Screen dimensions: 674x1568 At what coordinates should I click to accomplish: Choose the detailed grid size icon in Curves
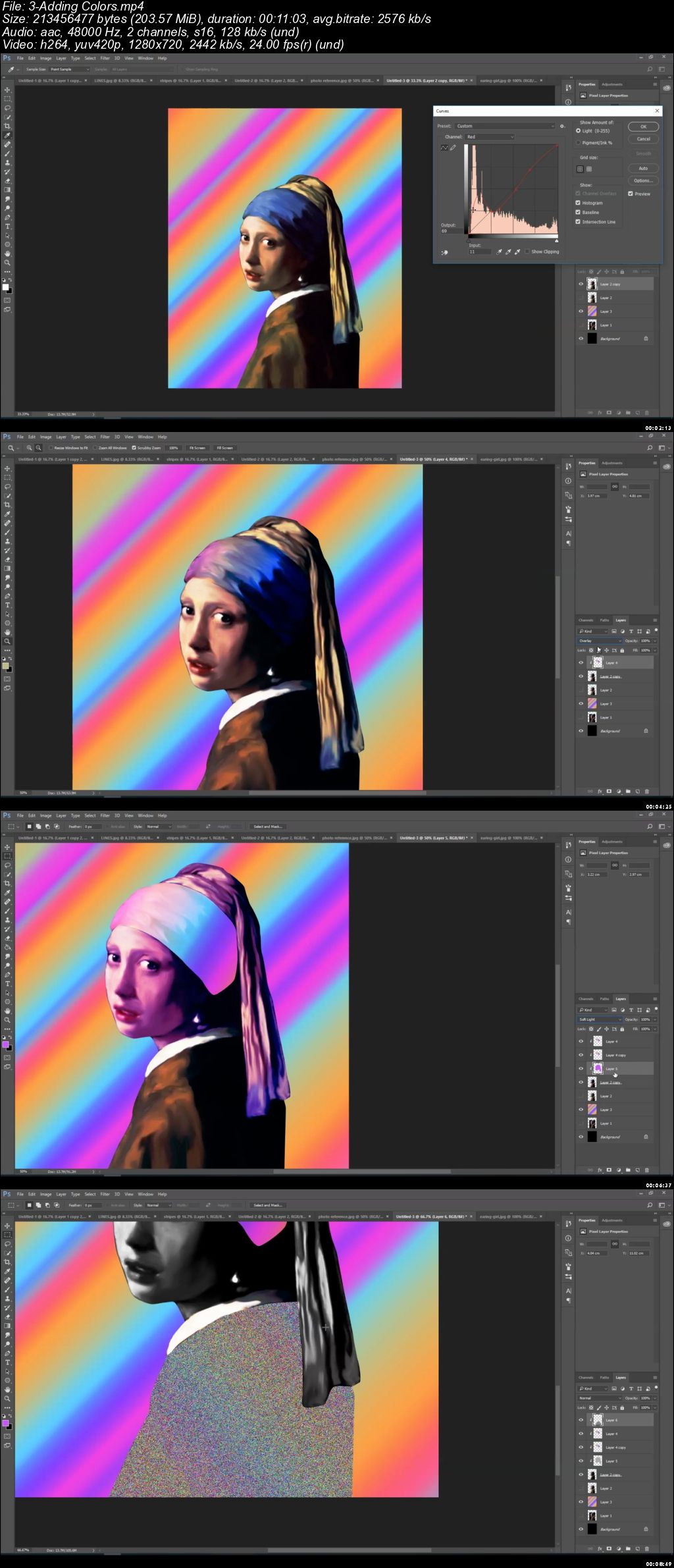coord(588,169)
